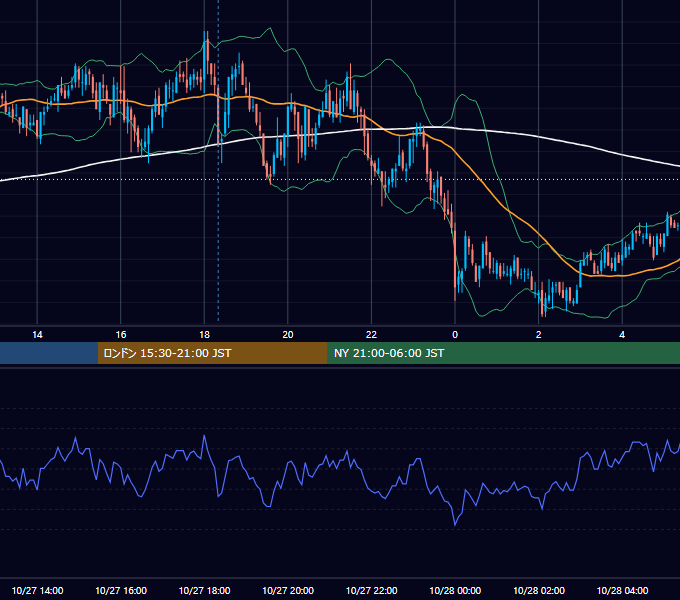Click the 16 hour label on price chart axis
This screenshot has height=600, width=680.
[x=121, y=335]
